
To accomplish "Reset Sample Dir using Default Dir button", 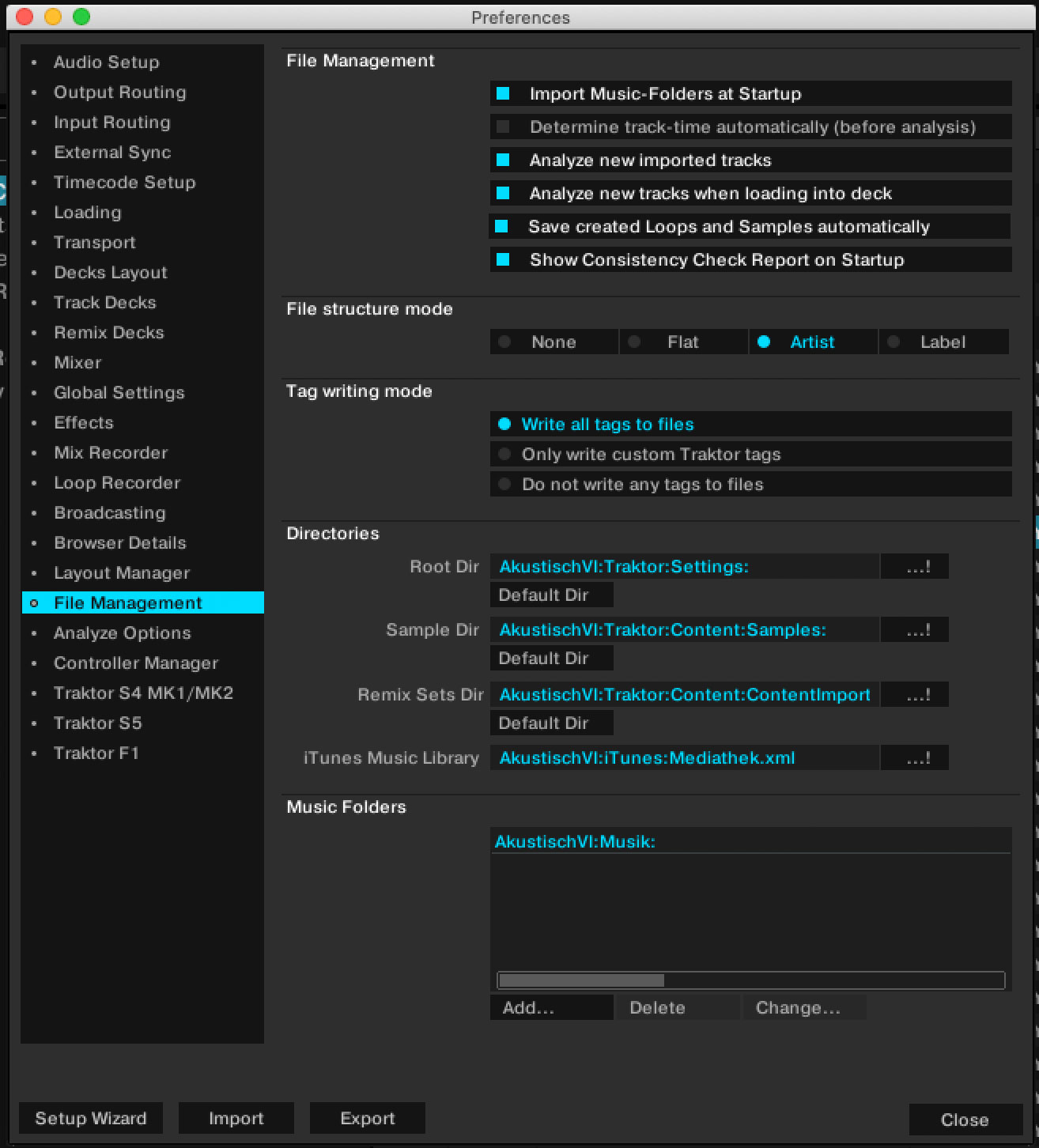I will coord(552,659).
